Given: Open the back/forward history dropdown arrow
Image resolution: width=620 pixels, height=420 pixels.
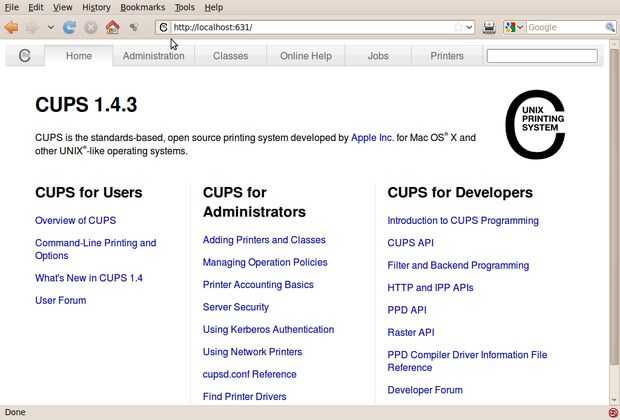Looking at the screenshot, I should pyautogui.click(x=51, y=27).
